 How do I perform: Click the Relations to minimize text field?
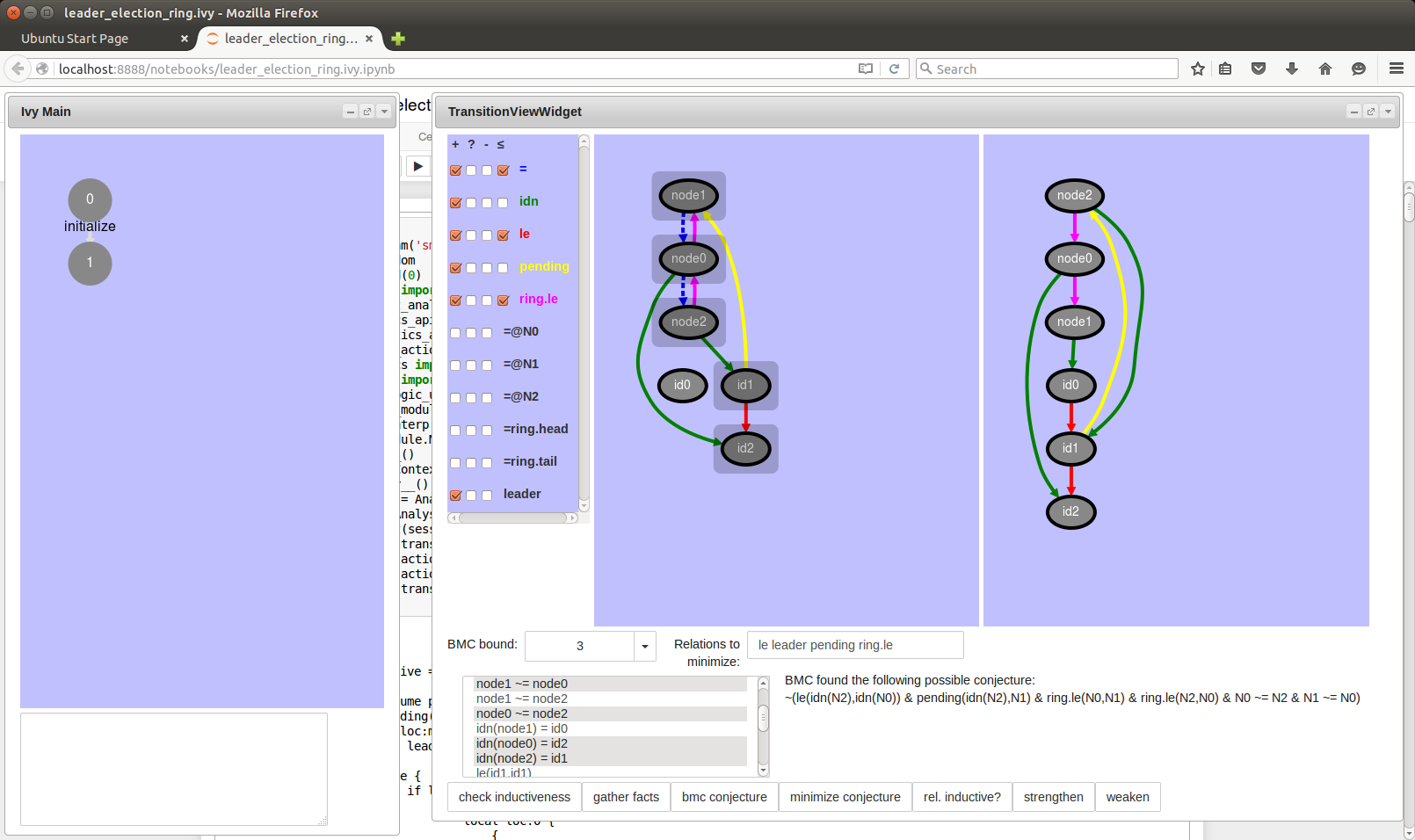coord(854,645)
